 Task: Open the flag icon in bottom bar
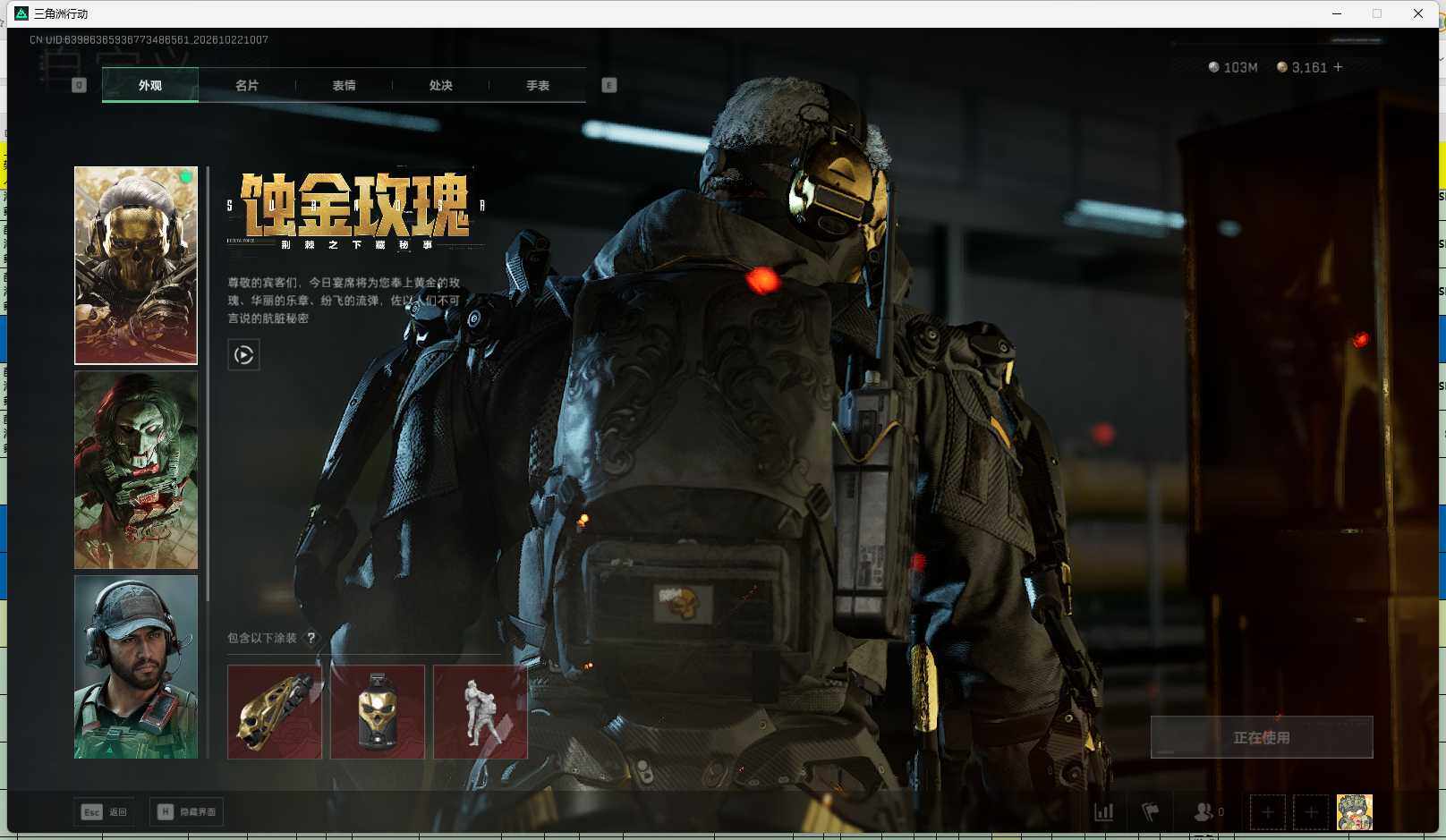click(1151, 812)
